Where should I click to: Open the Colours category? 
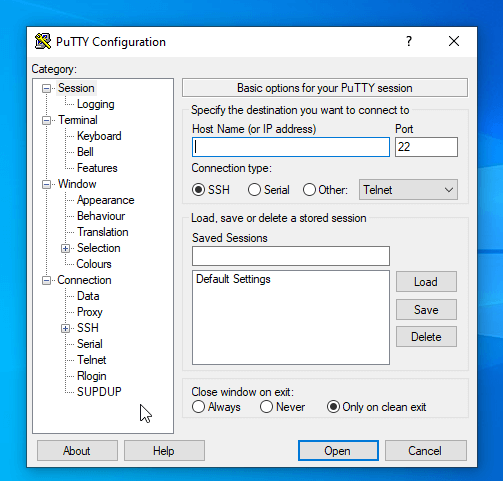click(94, 264)
